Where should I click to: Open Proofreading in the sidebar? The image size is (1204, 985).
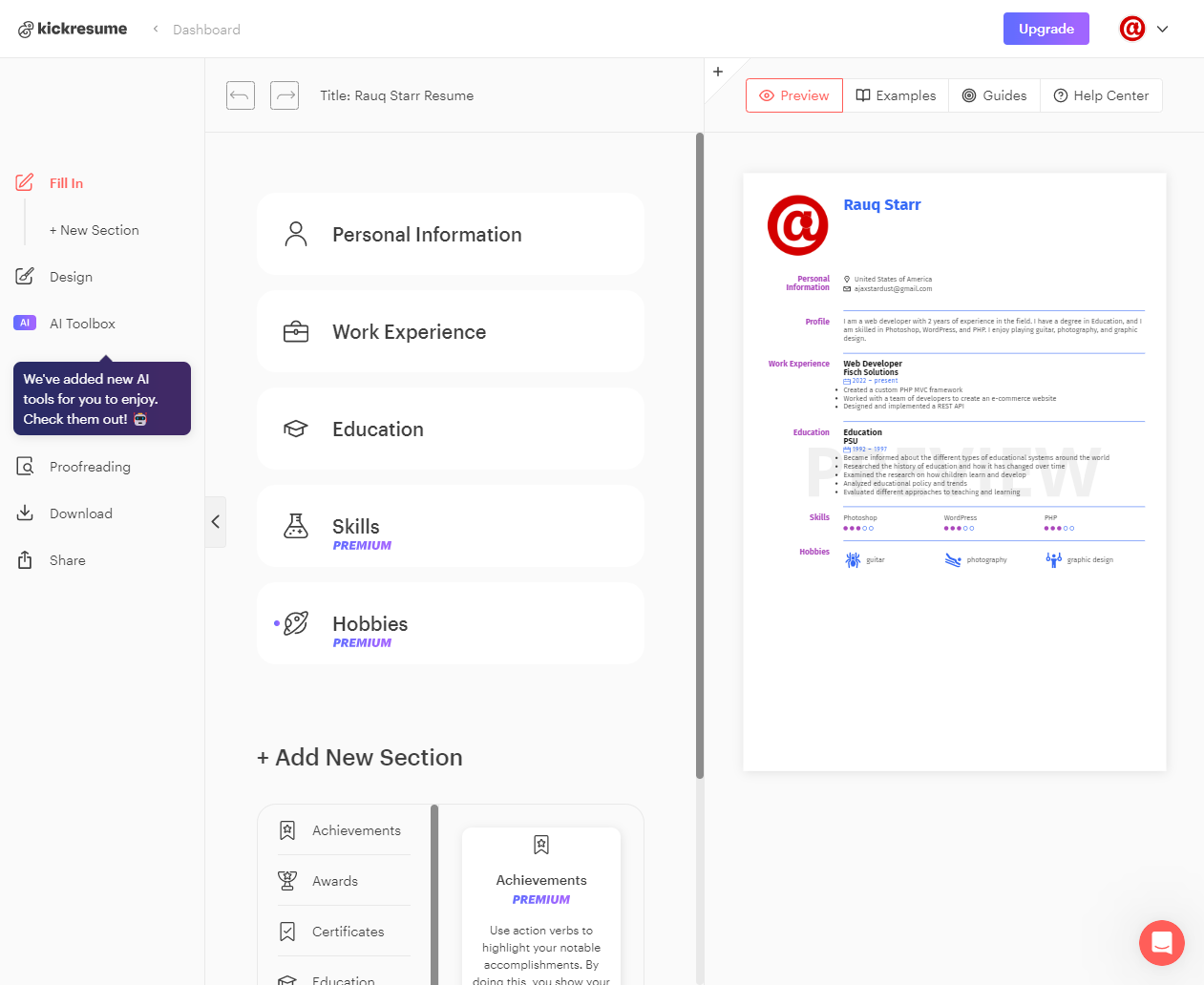90,467
